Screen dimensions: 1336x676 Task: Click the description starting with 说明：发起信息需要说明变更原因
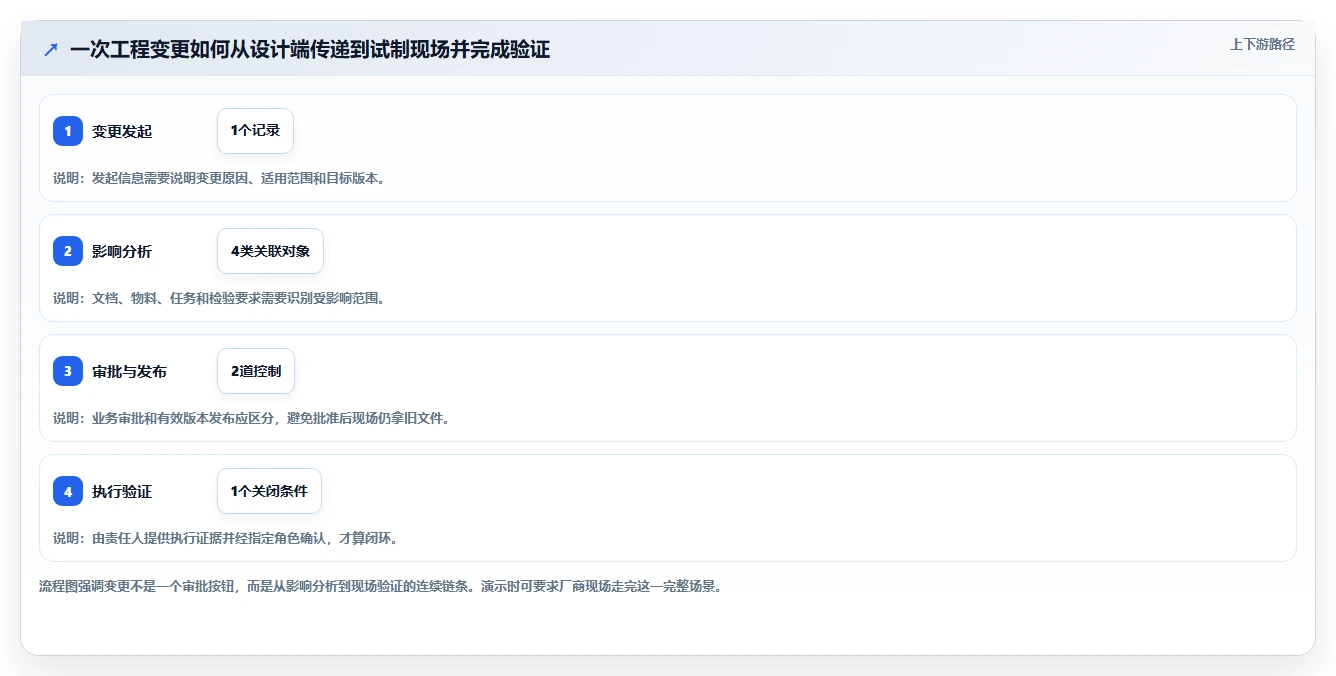219,178
